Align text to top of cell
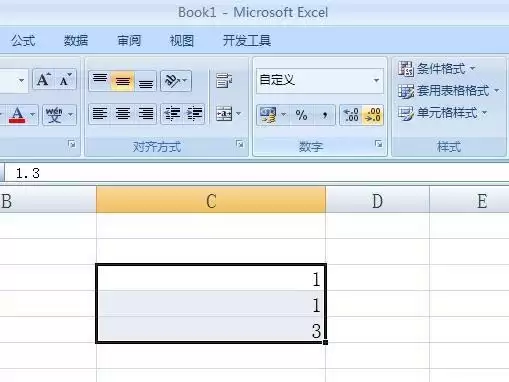The image size is (509, 382). coord(100,80)
